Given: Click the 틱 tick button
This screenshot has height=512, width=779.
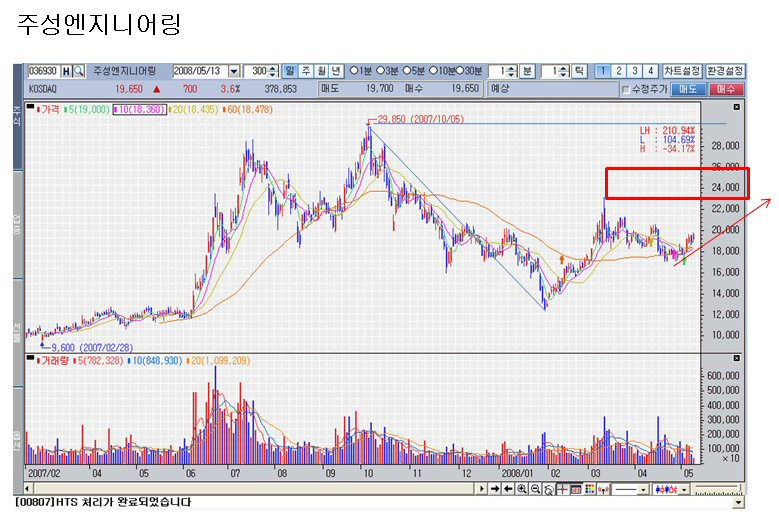Looking at the screenshot, I should pyautogui.click(x=579, y=71).
